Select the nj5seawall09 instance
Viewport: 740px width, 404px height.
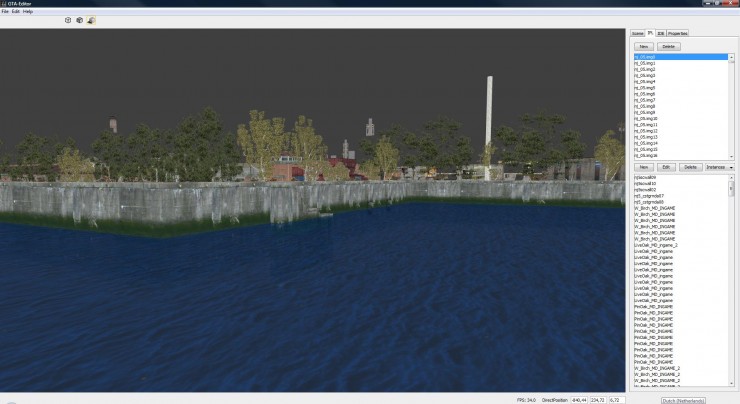(x=681, y=177)
